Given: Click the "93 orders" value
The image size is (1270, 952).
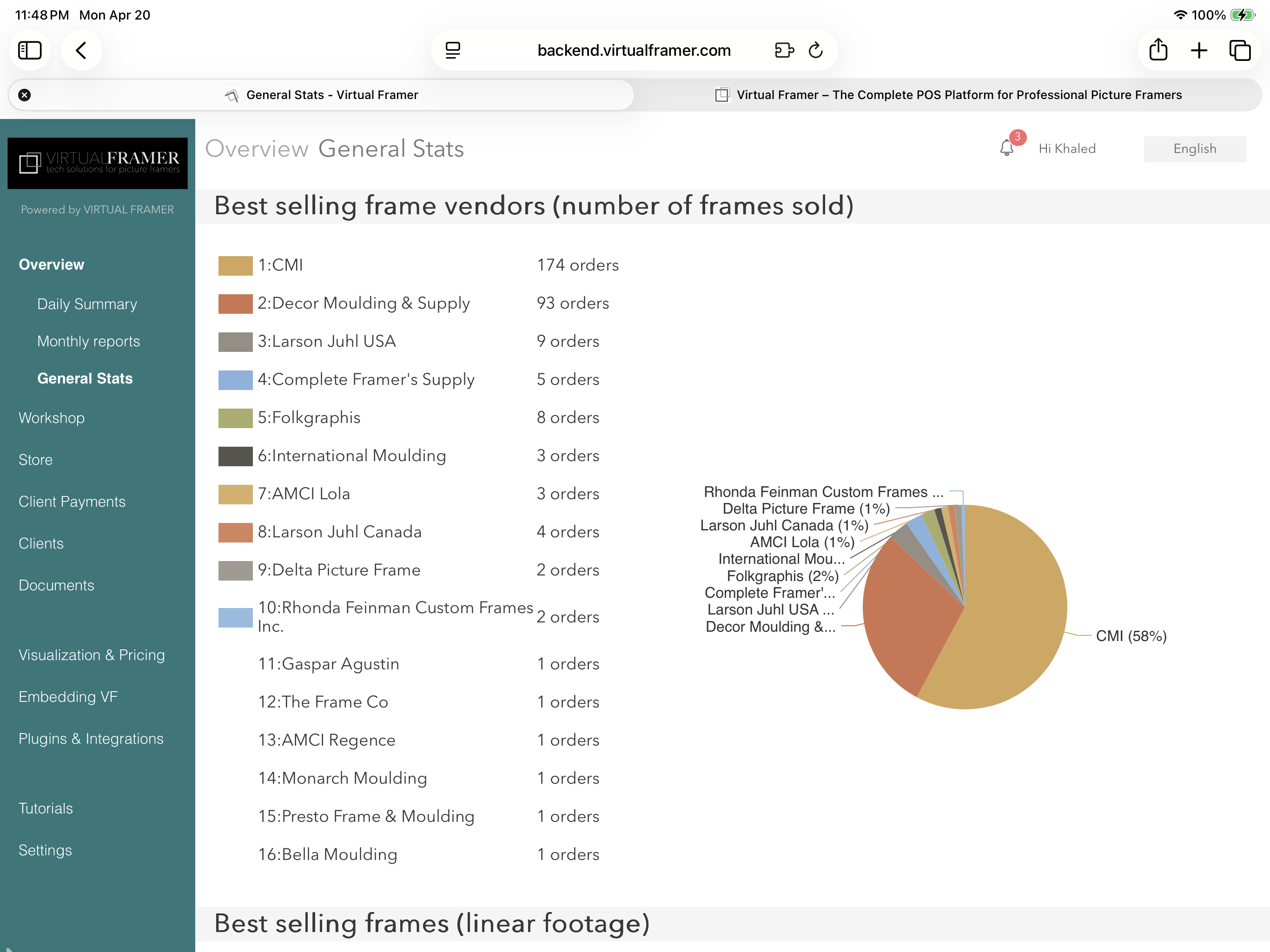Looking at the screenshot, I should pyautogui.click(x=572, y=303).
